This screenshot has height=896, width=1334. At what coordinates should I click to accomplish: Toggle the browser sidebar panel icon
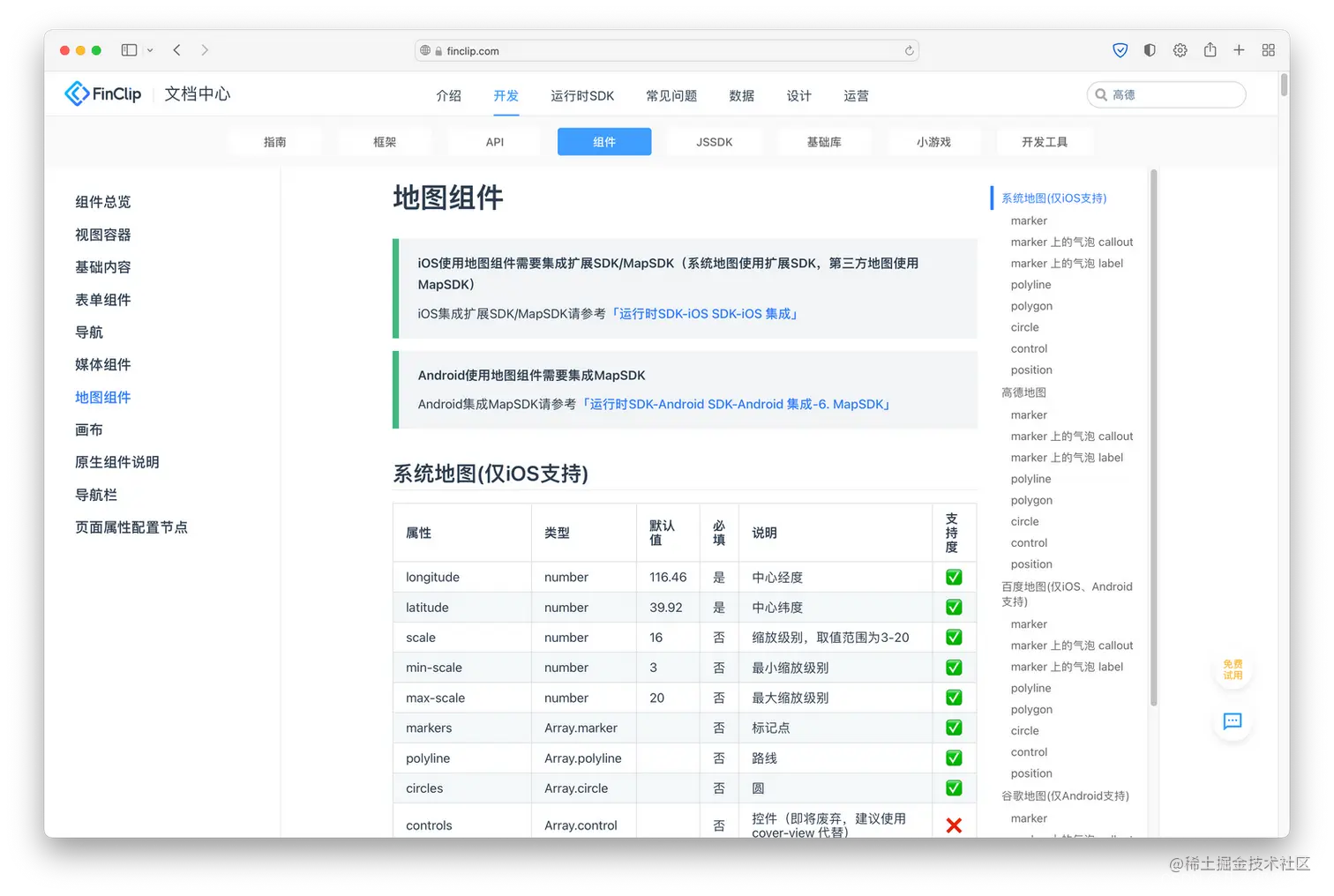coord(128,49)
